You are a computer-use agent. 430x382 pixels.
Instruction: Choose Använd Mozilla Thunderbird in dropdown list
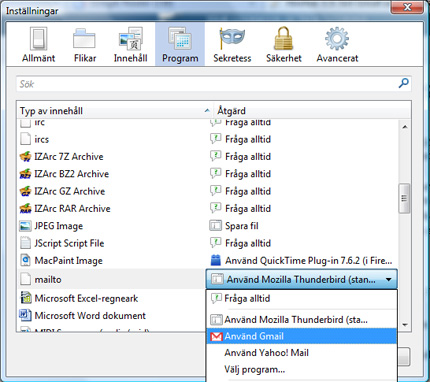pyautogui.click(x=302, y=320)
